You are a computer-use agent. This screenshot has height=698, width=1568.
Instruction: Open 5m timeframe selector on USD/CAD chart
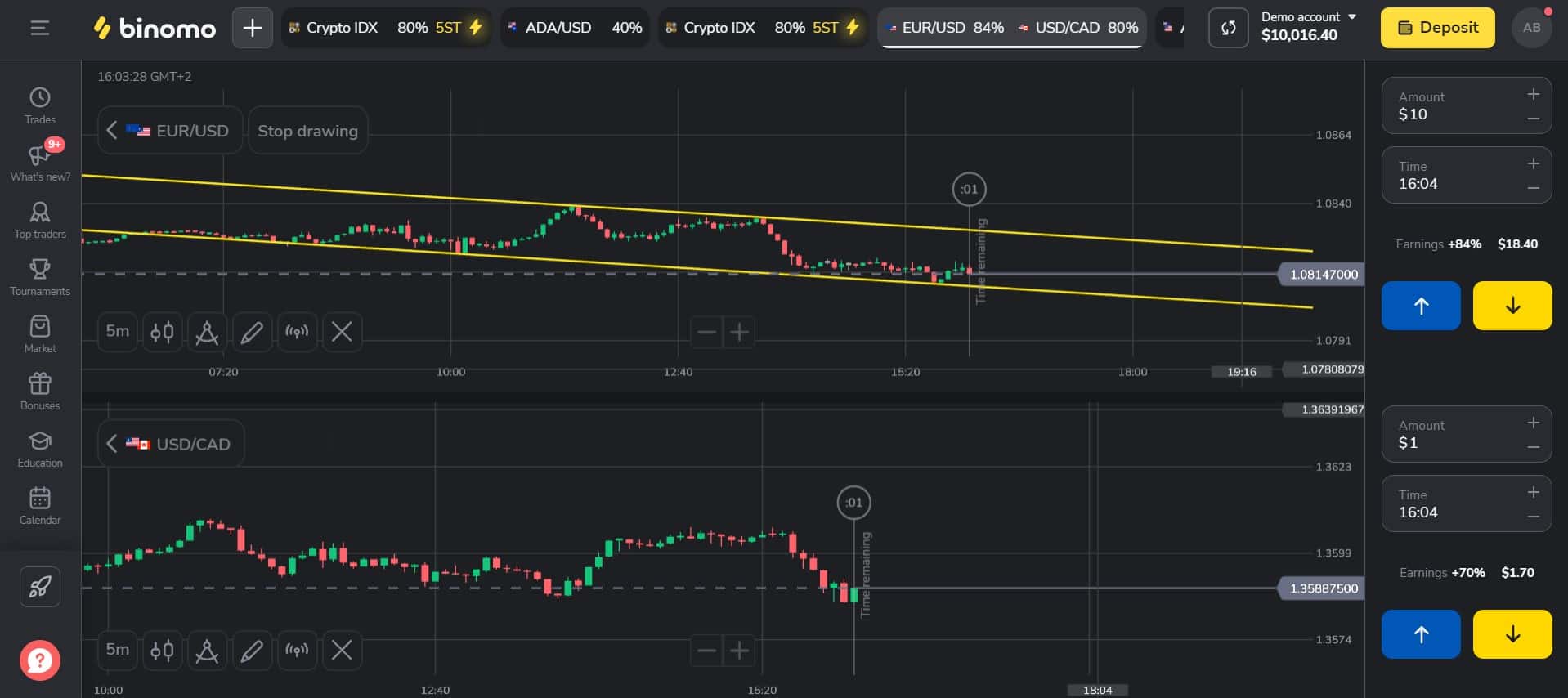pyautogui.click(x=118, y=651)
